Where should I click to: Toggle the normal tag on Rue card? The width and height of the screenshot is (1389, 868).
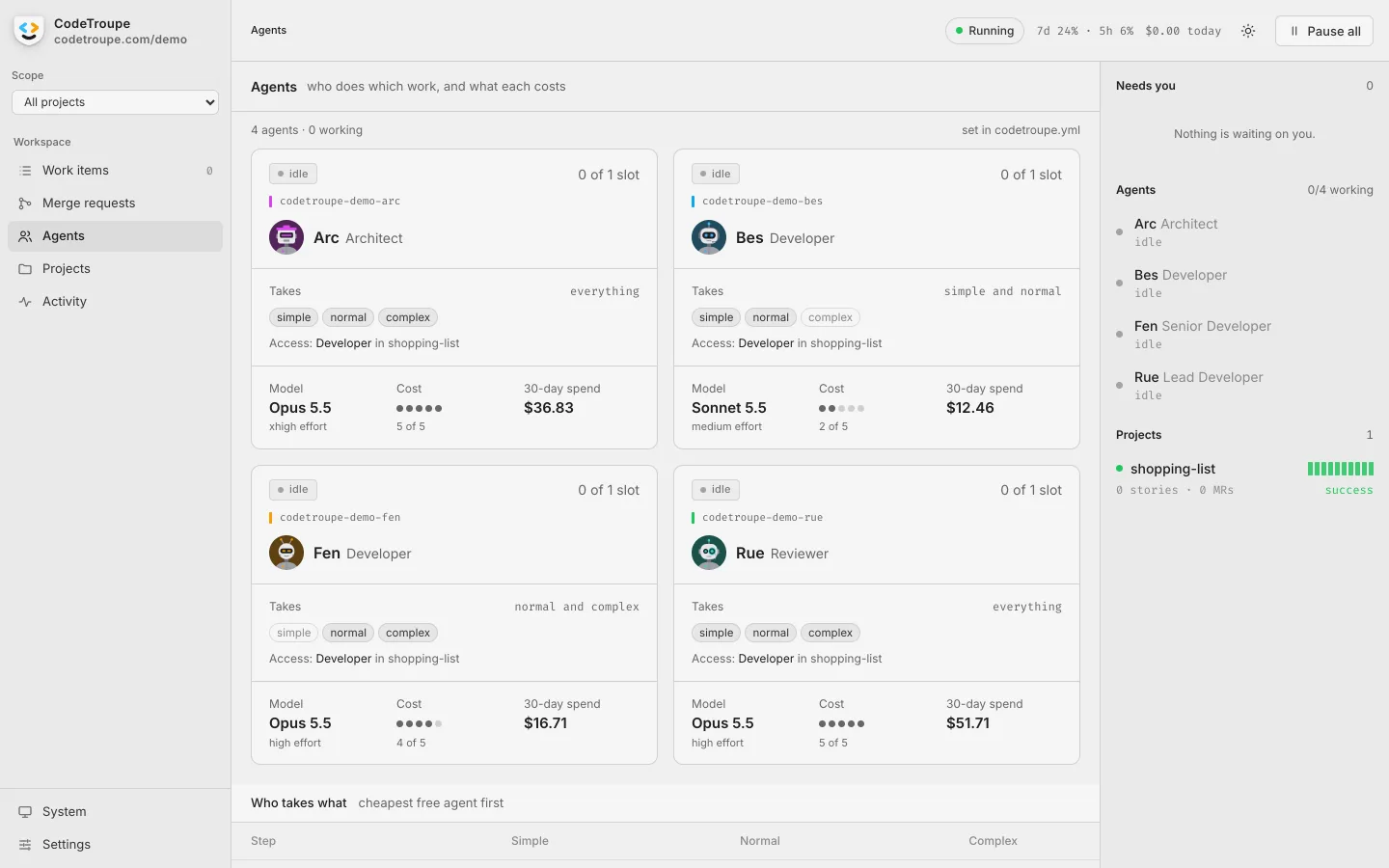771,633
